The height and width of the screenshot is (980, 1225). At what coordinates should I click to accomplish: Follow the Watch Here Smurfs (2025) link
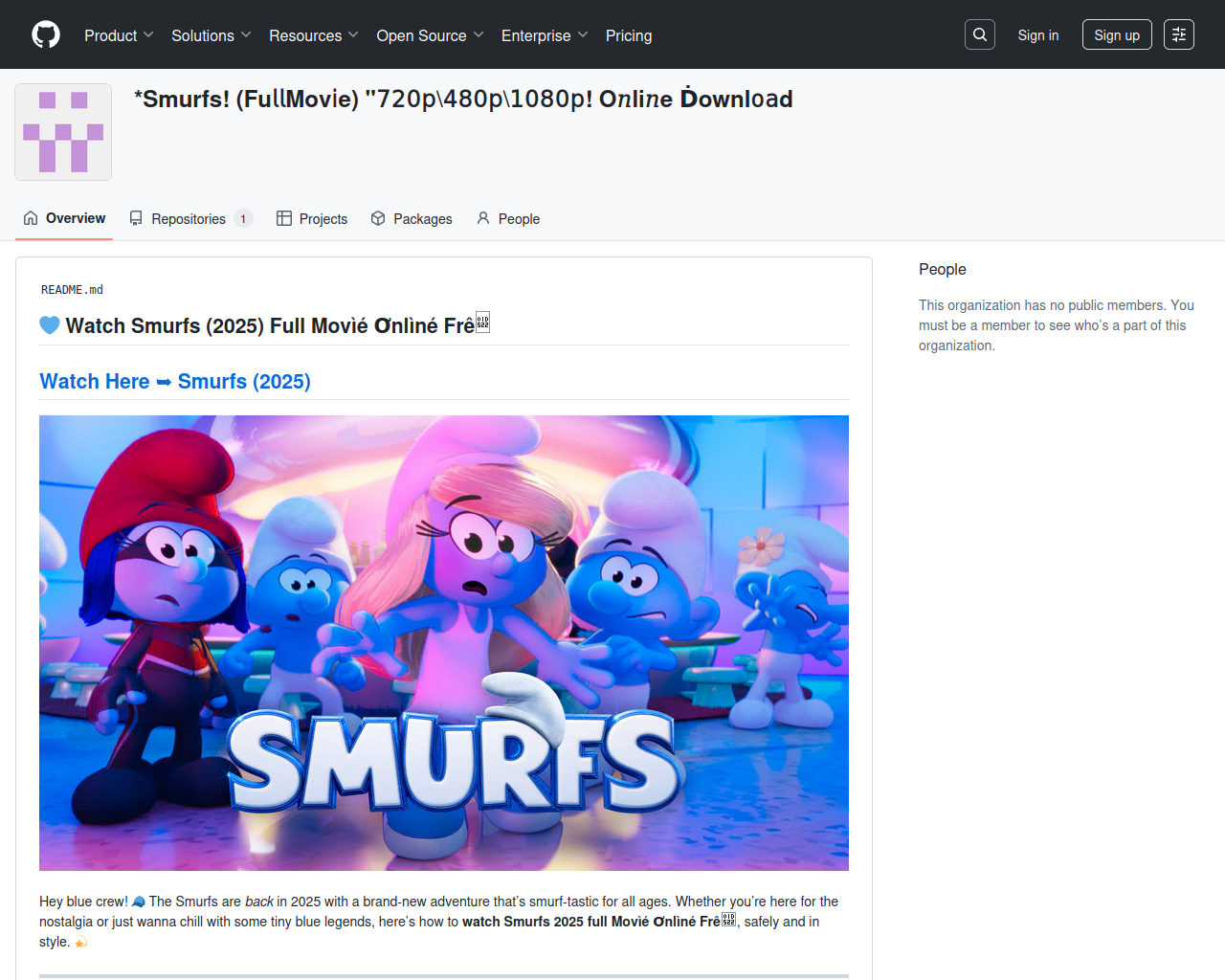[x=175, y=381]
